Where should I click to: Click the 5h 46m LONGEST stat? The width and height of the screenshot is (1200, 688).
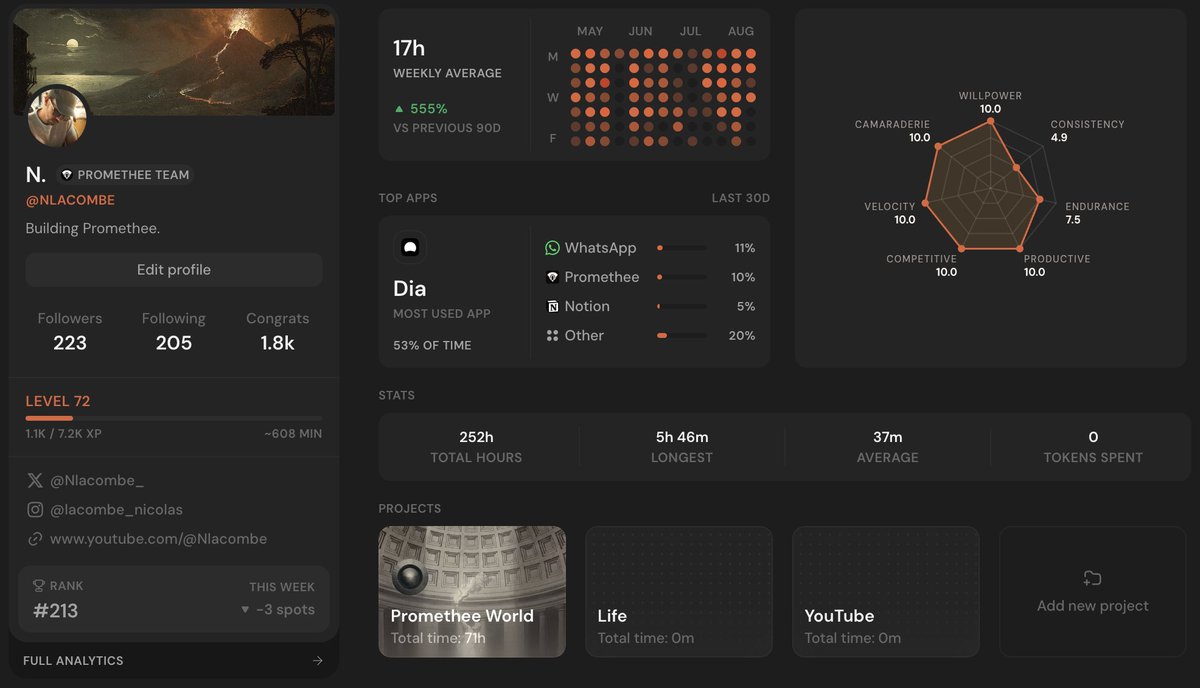tap(682, 447)
